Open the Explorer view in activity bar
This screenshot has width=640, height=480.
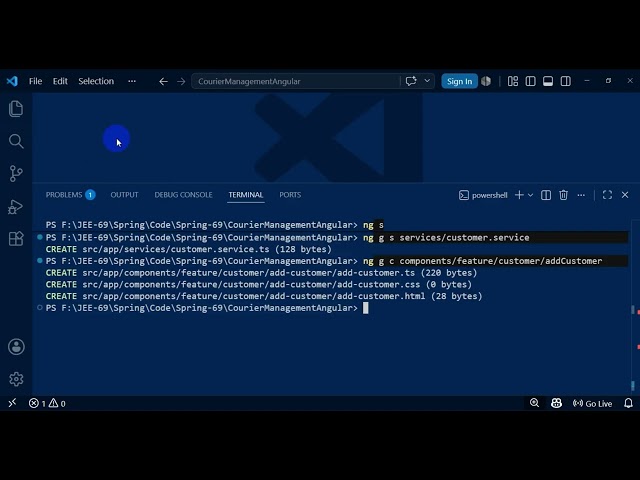tap(16, 109)
